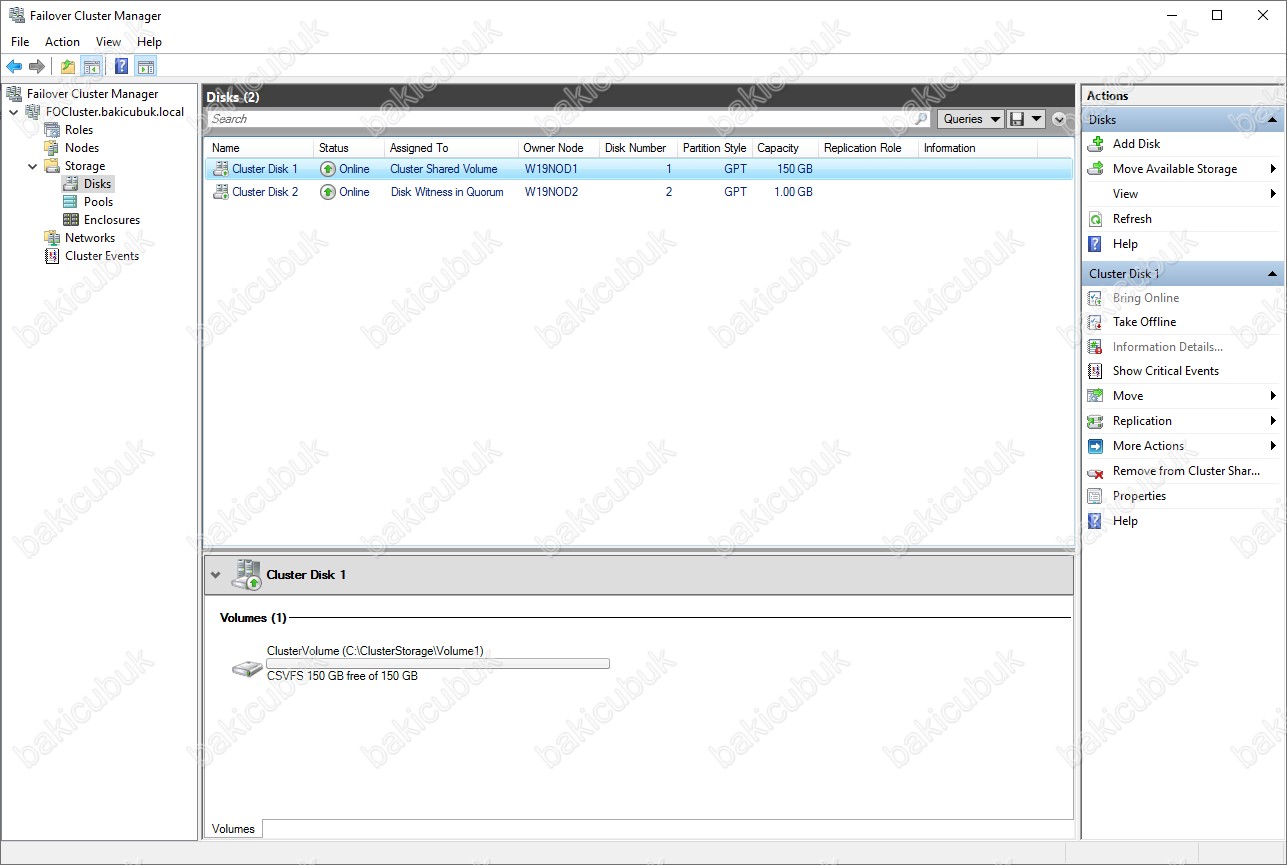The width and height of the screenshot is (1287, 865).
Task: Click the More Actions arrow icon
Action: pyautogui.click(x=1095, y=446)
